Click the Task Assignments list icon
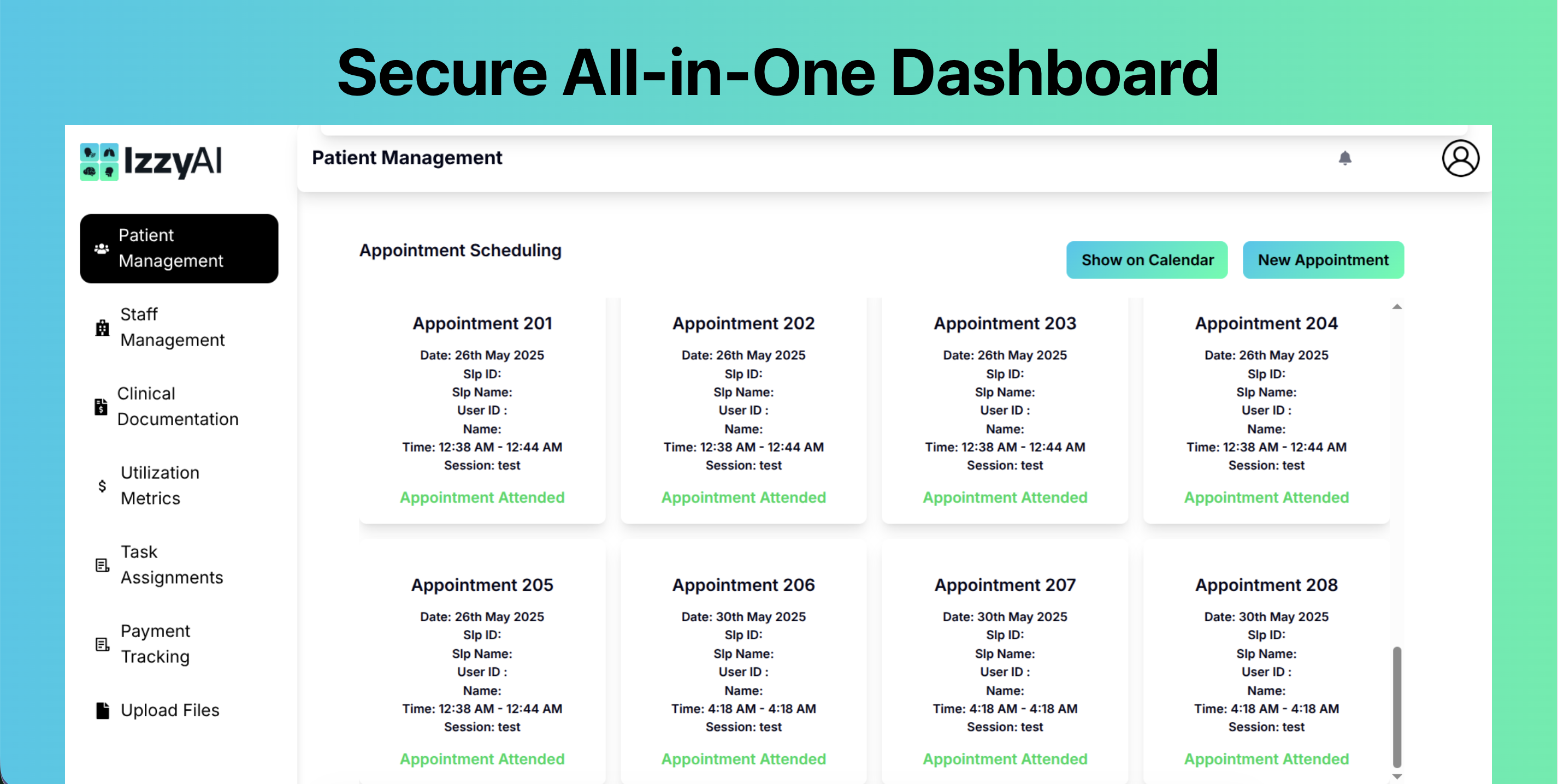 click(102, 565)
